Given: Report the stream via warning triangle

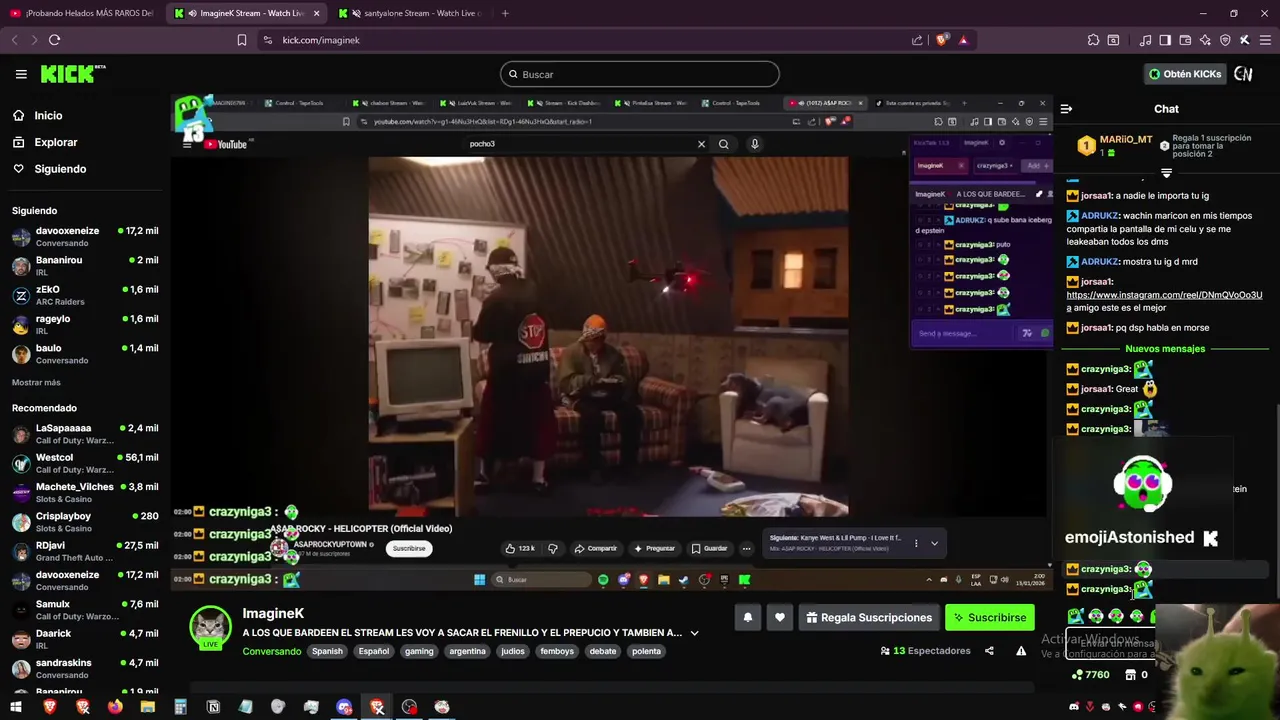Looking at the screenshot, I should (1021, 651).
